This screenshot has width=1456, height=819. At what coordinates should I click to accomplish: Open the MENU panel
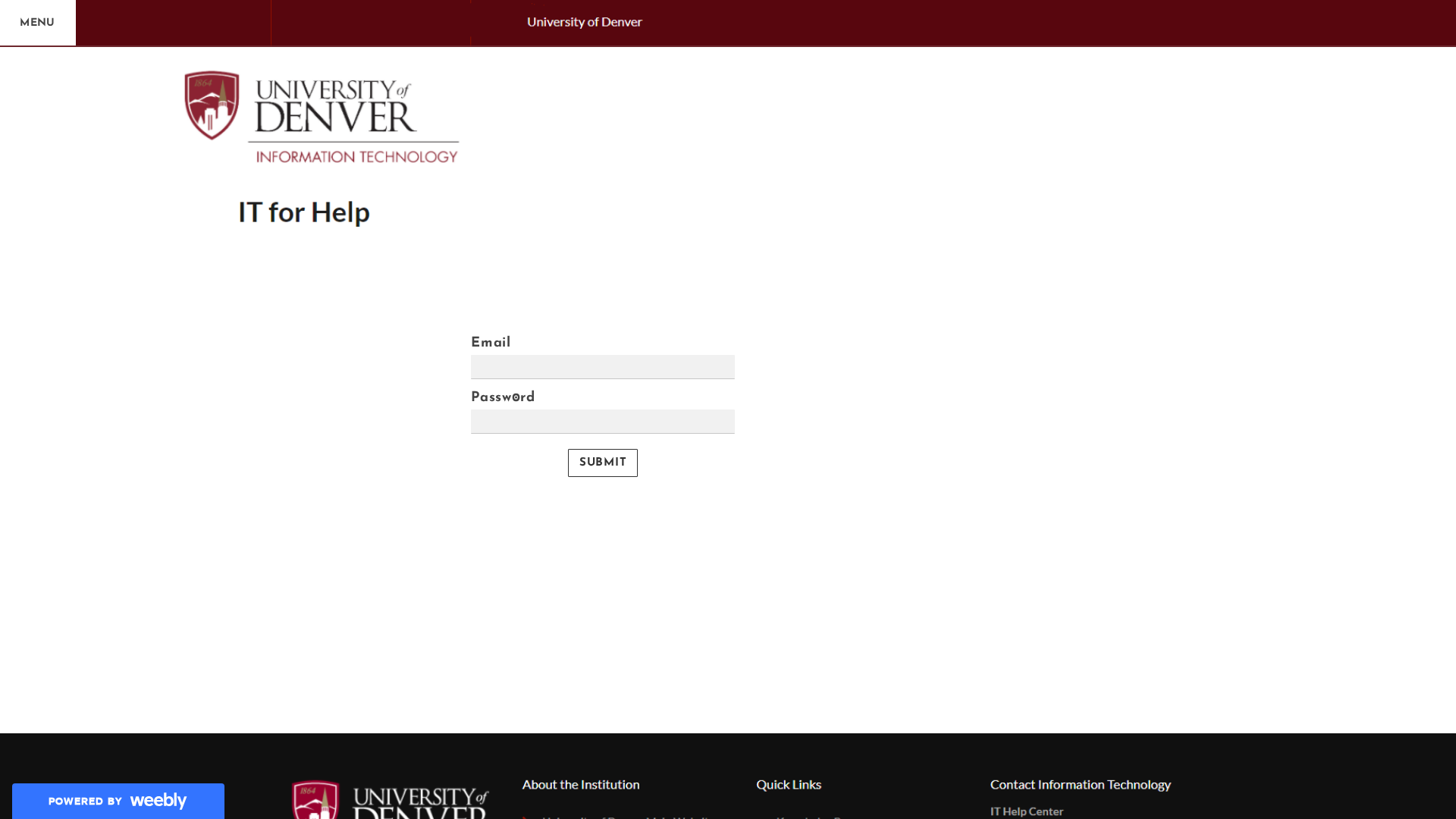point(37,23)
